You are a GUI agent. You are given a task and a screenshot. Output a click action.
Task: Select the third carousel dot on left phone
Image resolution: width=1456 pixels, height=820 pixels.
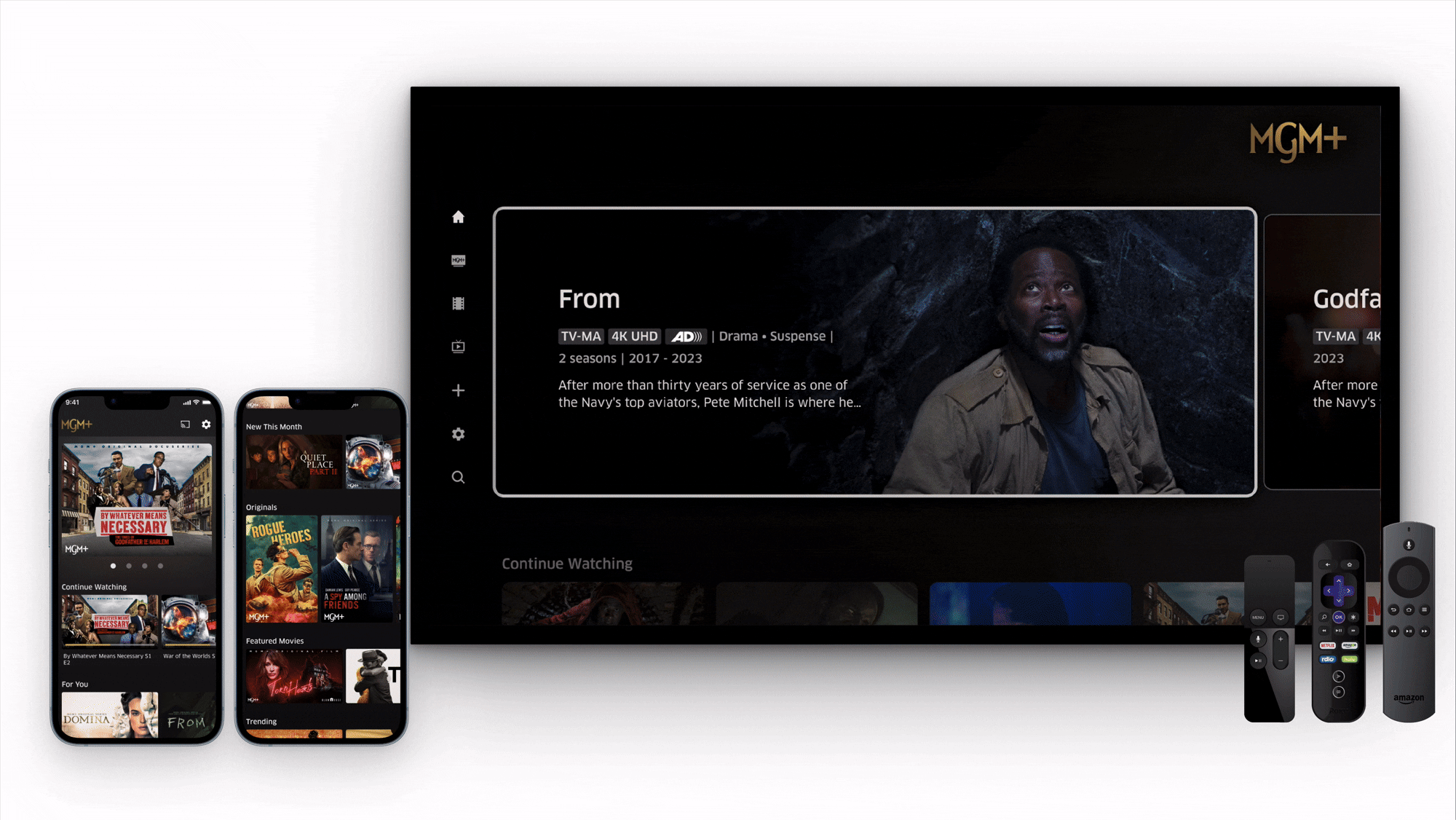coord(145,566)
